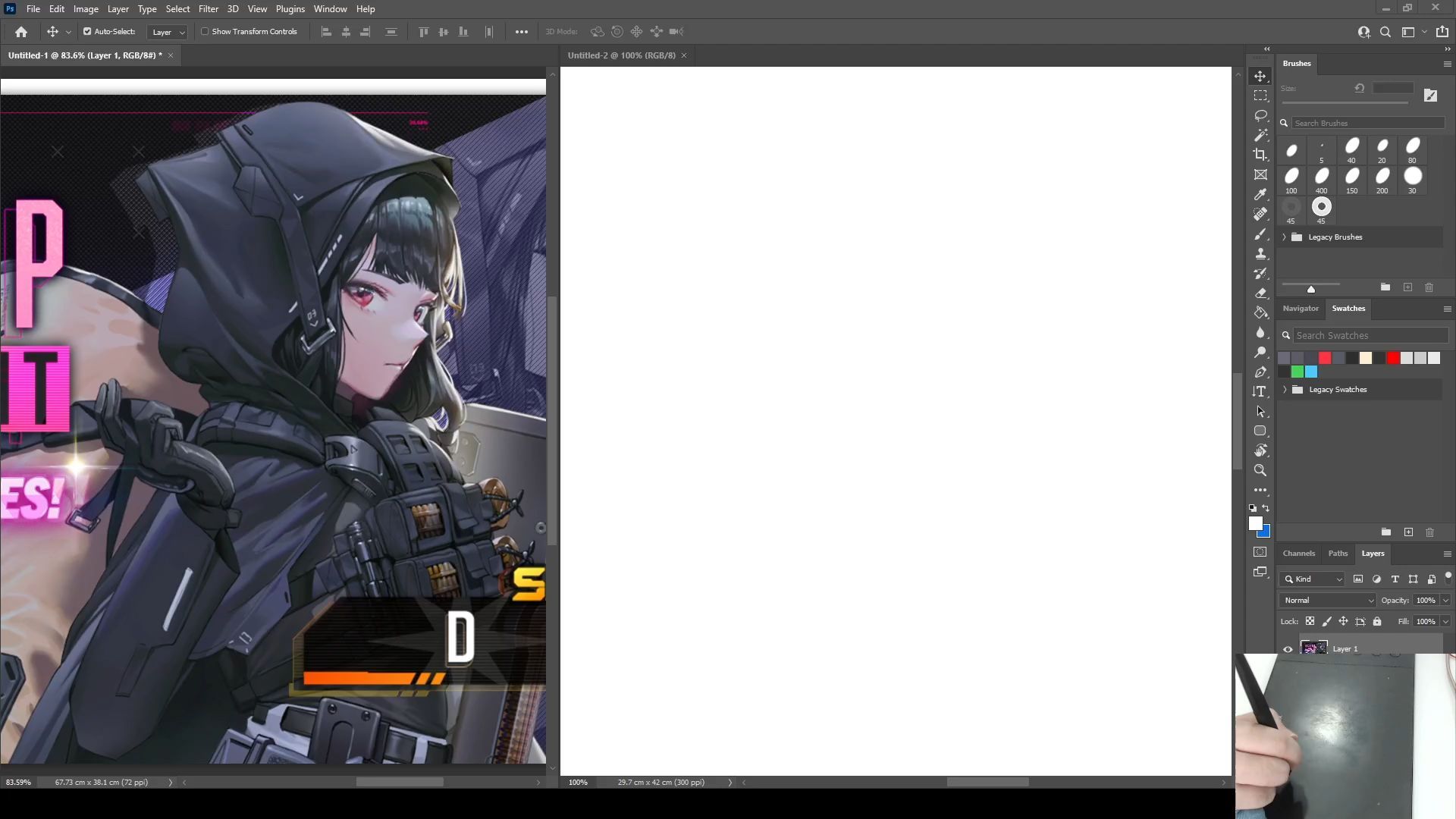Click the brush thumbnail size slider handle

1310,289
